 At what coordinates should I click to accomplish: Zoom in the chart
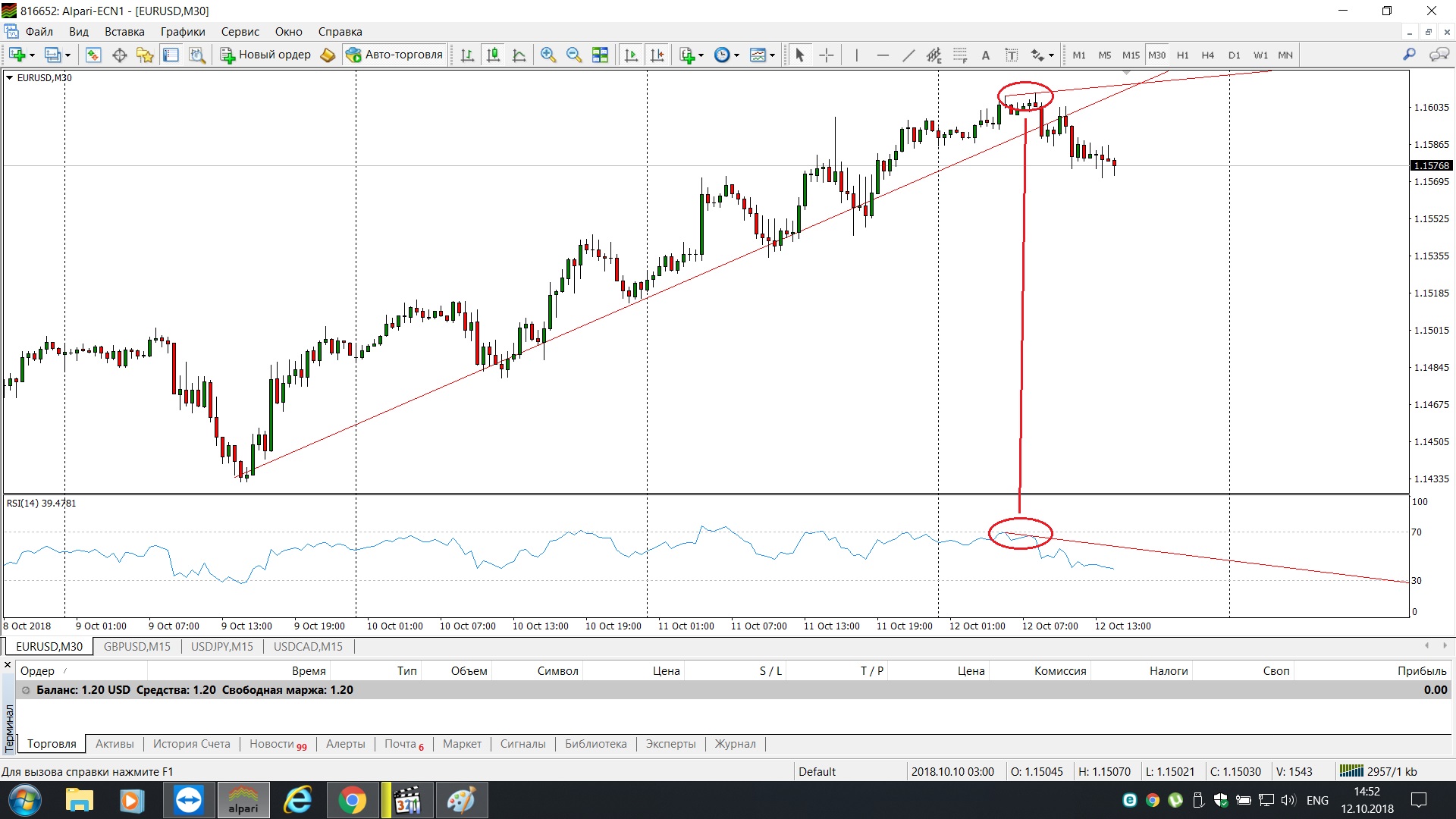[x=548, y=55]
